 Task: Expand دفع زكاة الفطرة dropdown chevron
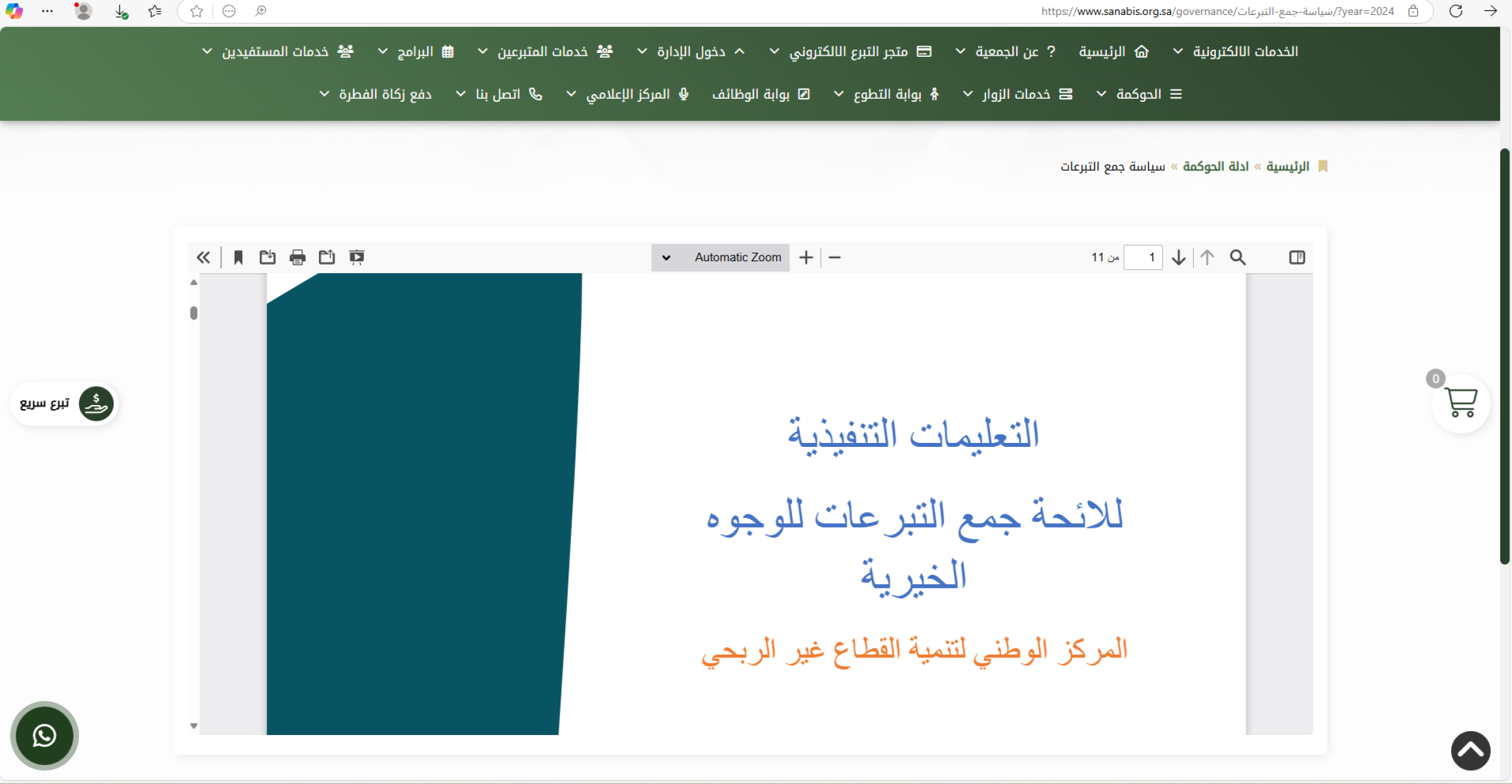click(324, 94)
